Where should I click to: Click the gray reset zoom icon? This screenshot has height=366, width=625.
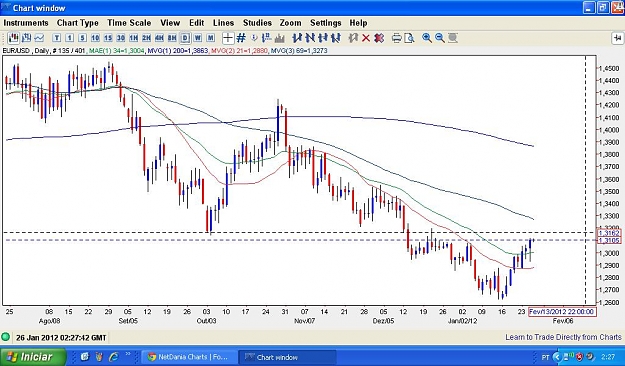452,38
